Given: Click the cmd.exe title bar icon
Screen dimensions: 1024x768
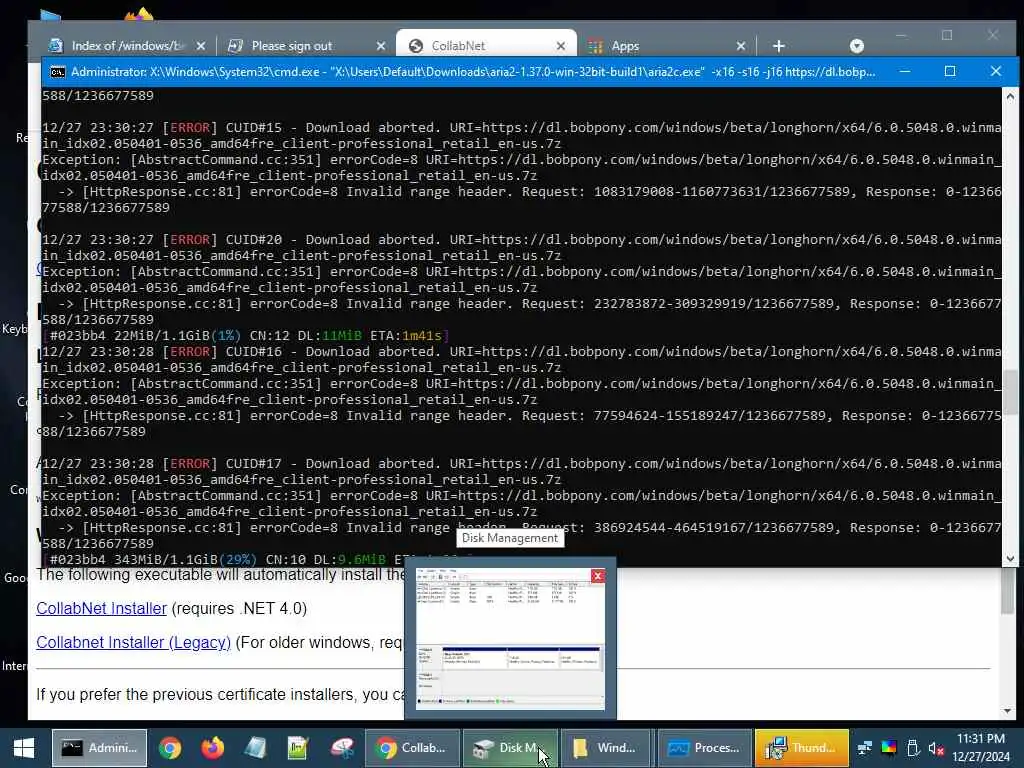Looking at the screenshot, I should [57, 72].
